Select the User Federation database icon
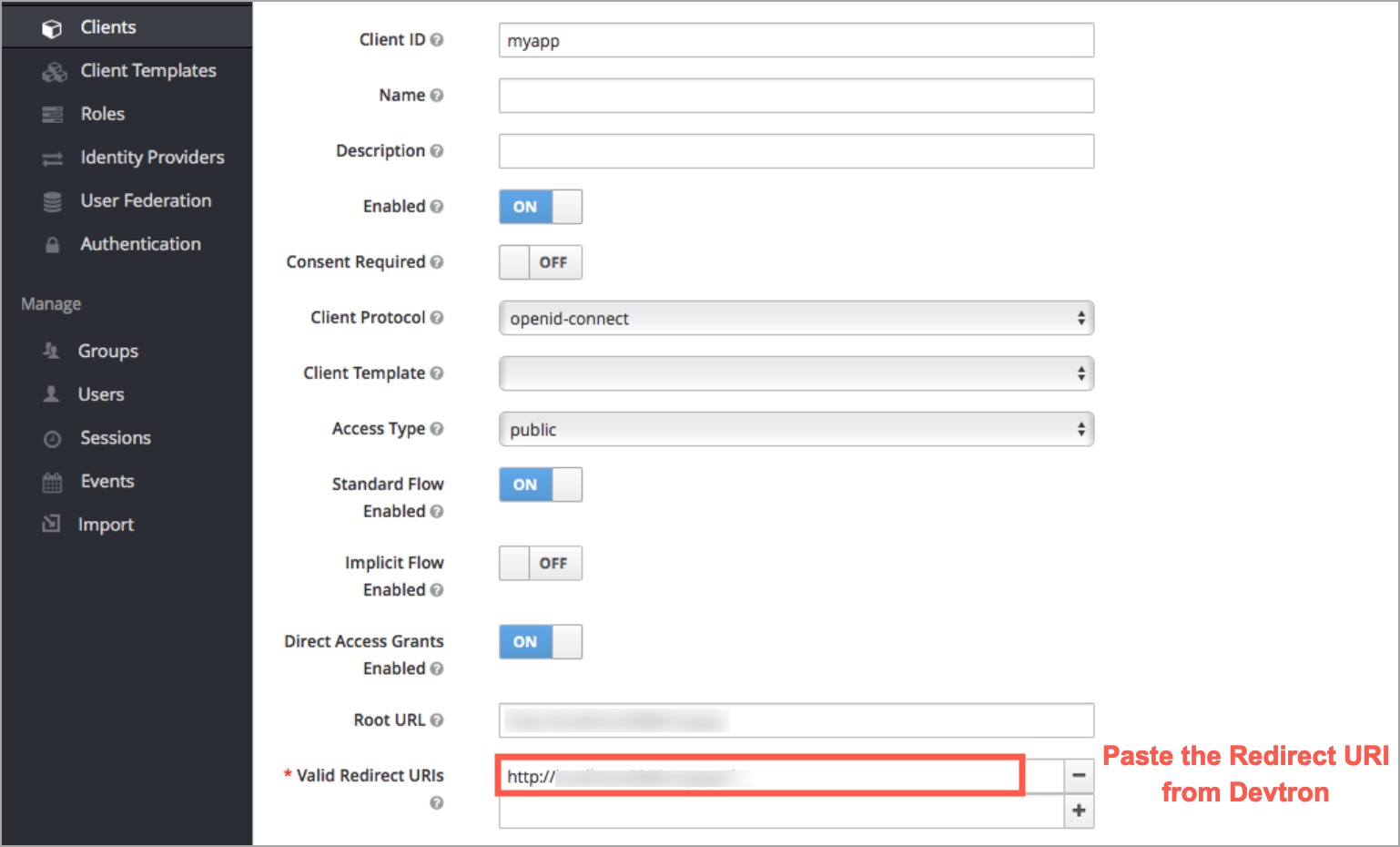Viewport: 1400px width, 847px height. pyautogui.click(x=52, y=200)
